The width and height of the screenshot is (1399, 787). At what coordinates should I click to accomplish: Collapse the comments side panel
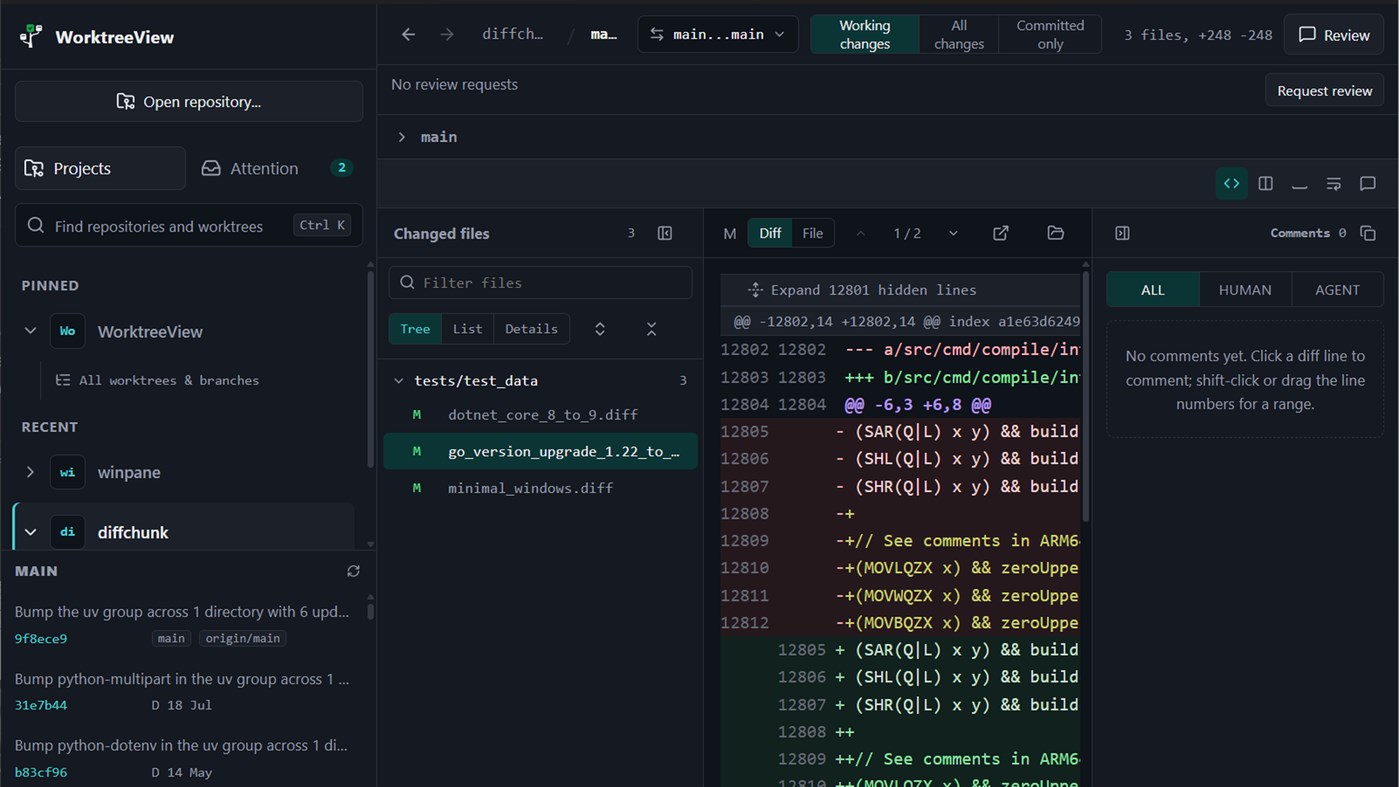pos(1122,233)
